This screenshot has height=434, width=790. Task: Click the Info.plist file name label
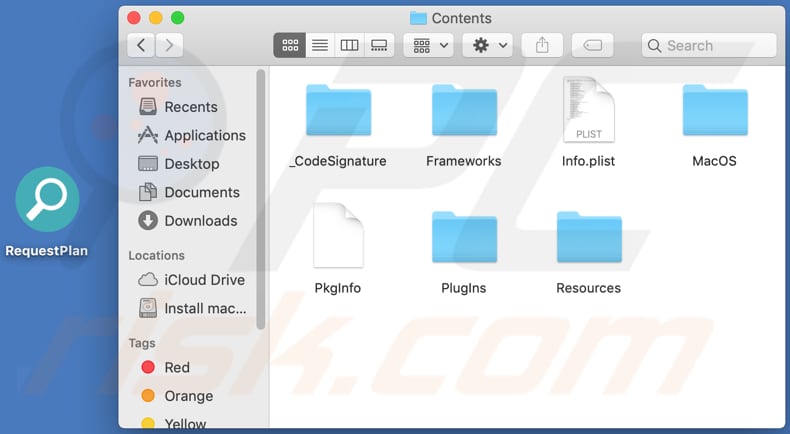(x=588, y=161)
